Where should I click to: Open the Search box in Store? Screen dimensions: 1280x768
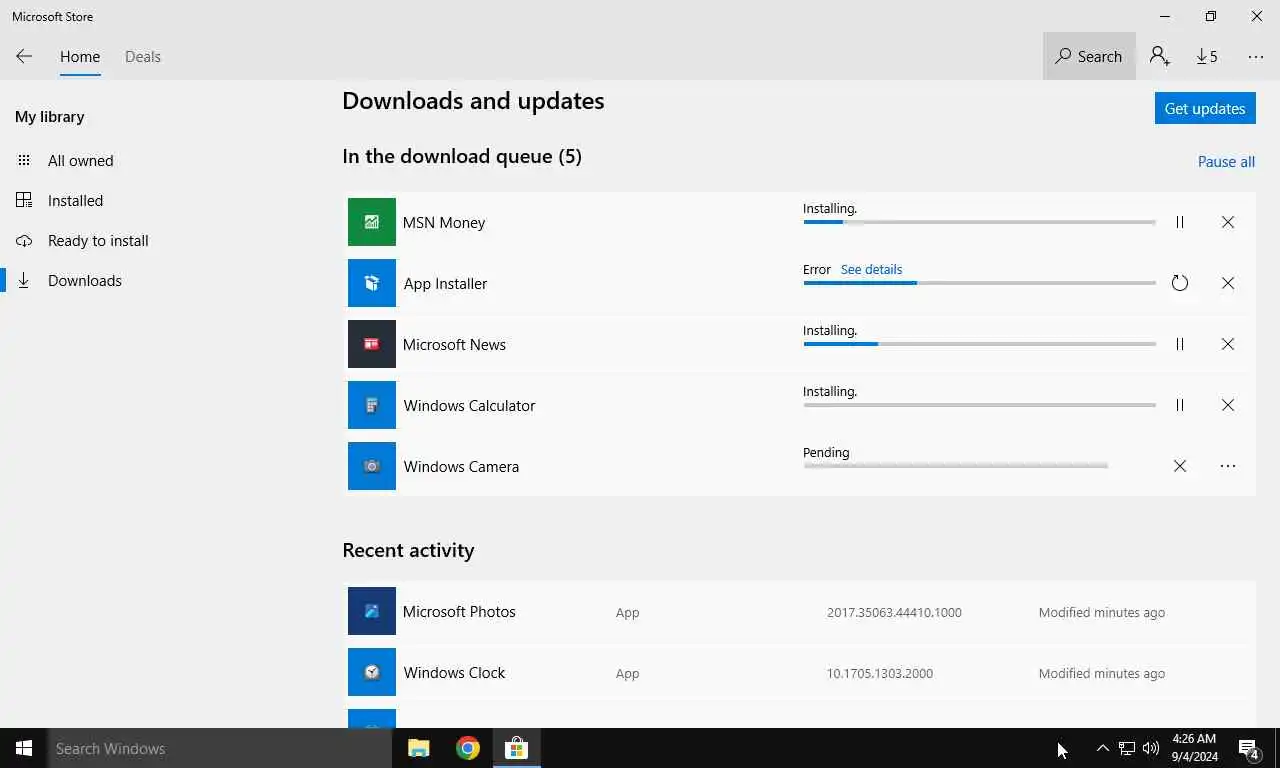tap(1089, 57)
